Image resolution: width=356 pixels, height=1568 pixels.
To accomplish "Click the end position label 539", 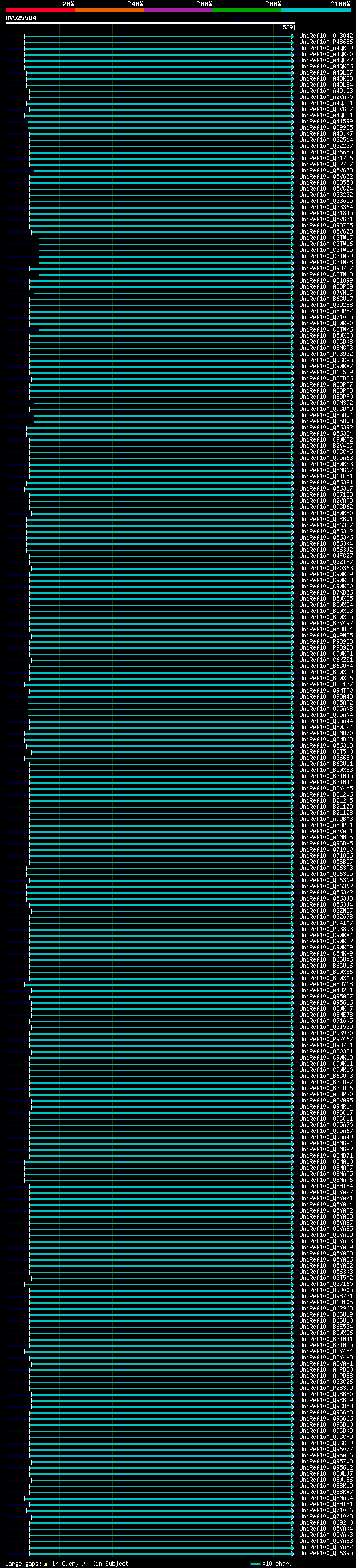I will 287,27.
